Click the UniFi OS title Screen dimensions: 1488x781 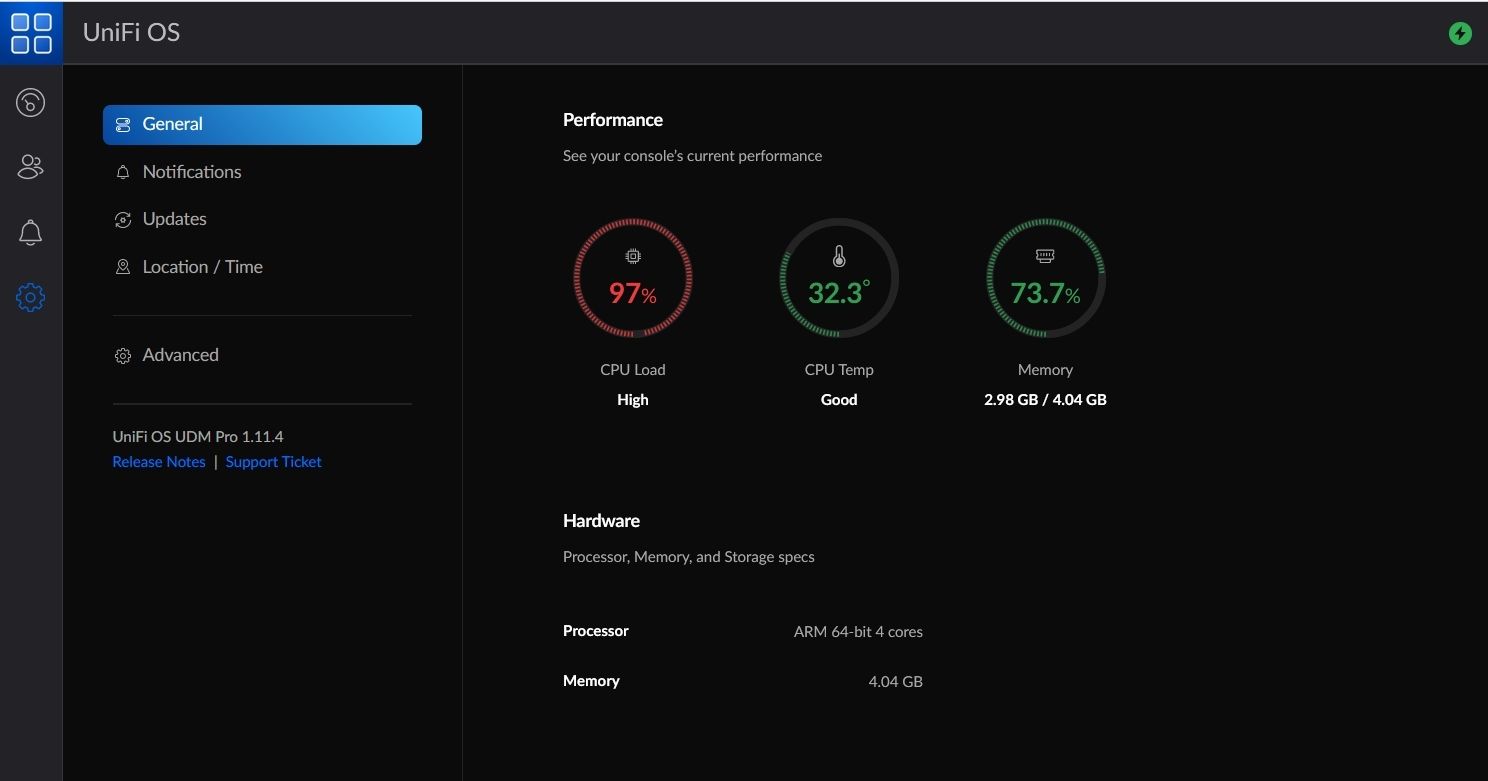click(x=131, y=32)
